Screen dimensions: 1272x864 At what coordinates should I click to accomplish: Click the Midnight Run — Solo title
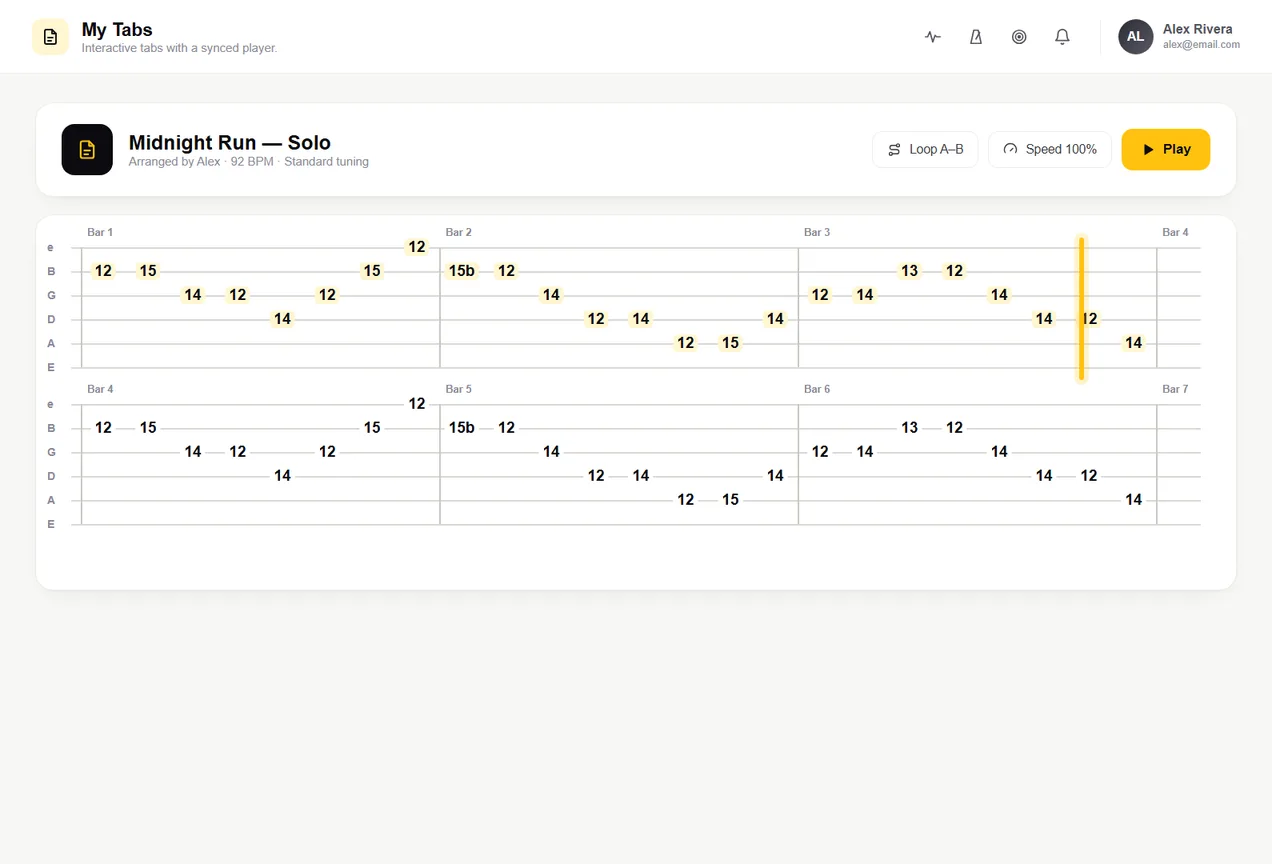(x=230, y=142)
